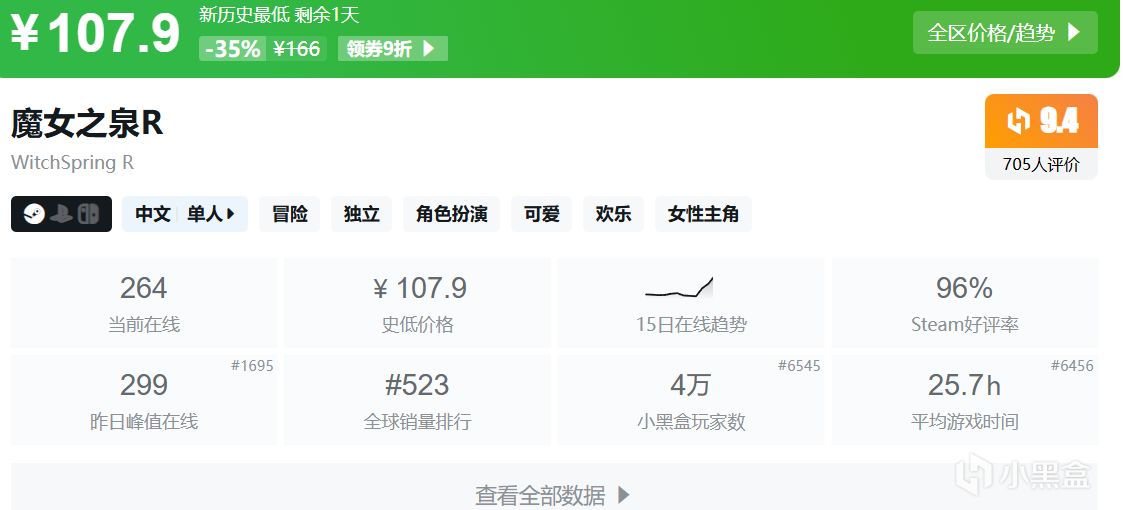The image size is (1123, 510).
Task: Click the 299 昨日峰值在线 card
Action: click(144, 400)
